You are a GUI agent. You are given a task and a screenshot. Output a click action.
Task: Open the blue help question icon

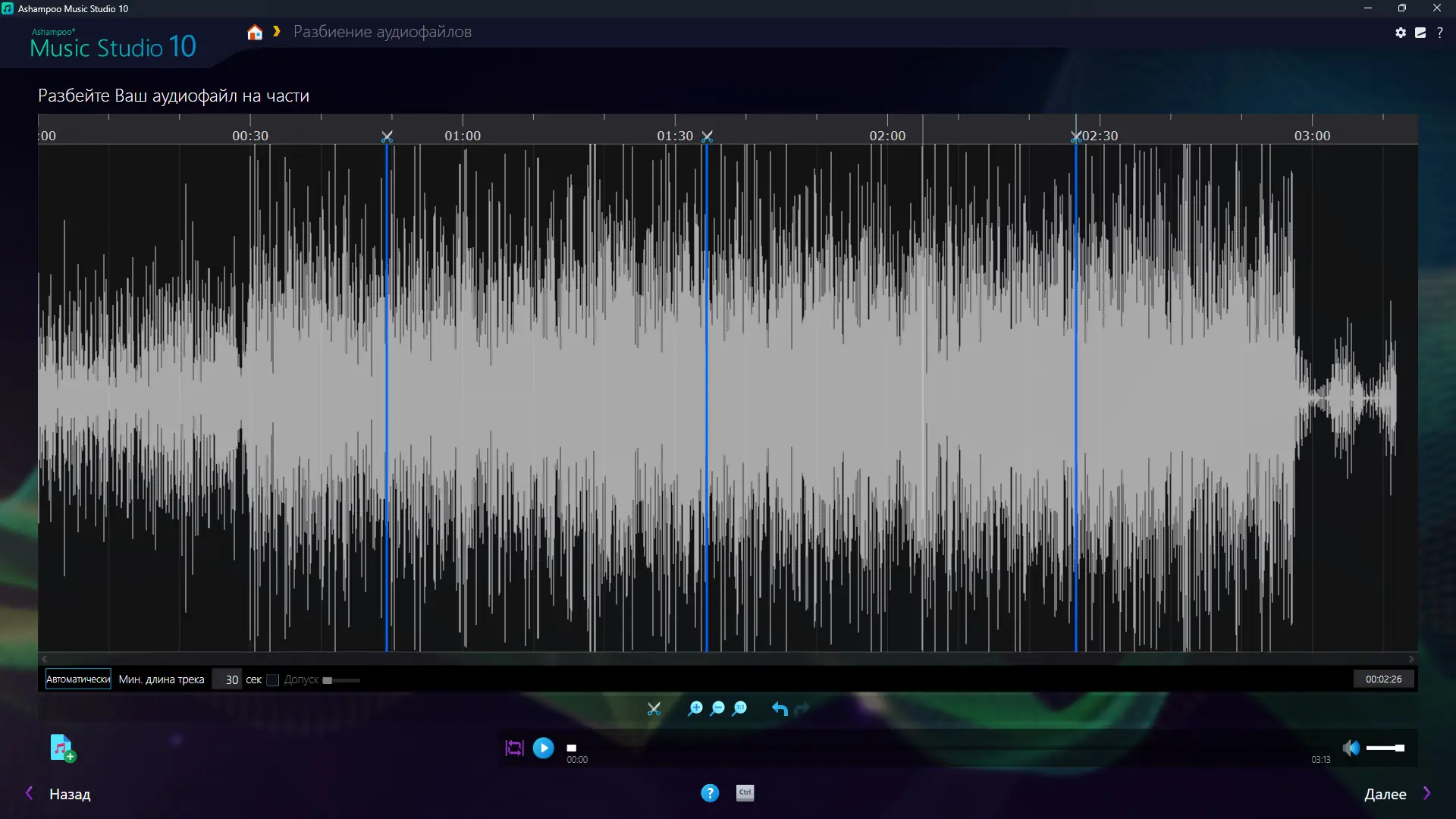pos(710,793)
